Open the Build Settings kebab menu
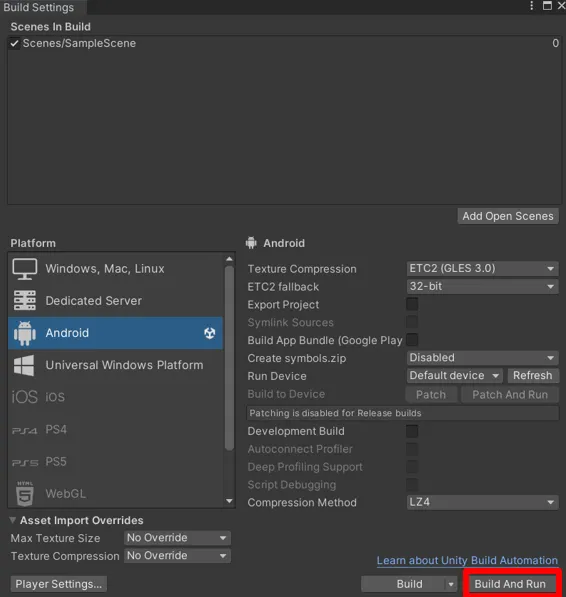Viewport: 566px width, 597px height. pos(531,6)
